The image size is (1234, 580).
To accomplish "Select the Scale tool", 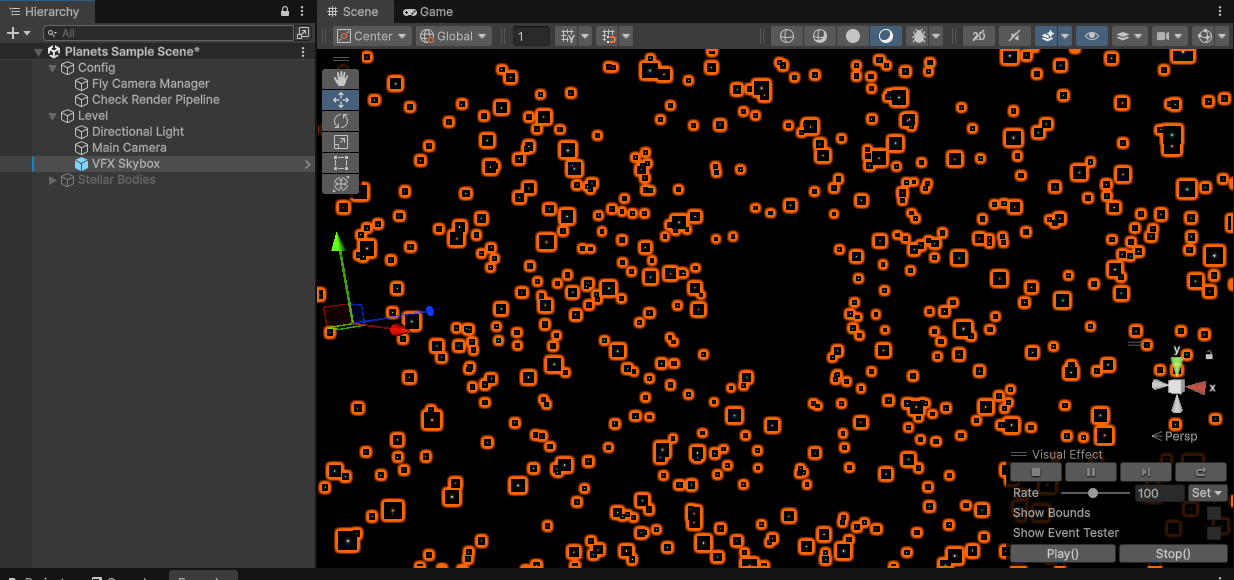I will tap(340, 142).
